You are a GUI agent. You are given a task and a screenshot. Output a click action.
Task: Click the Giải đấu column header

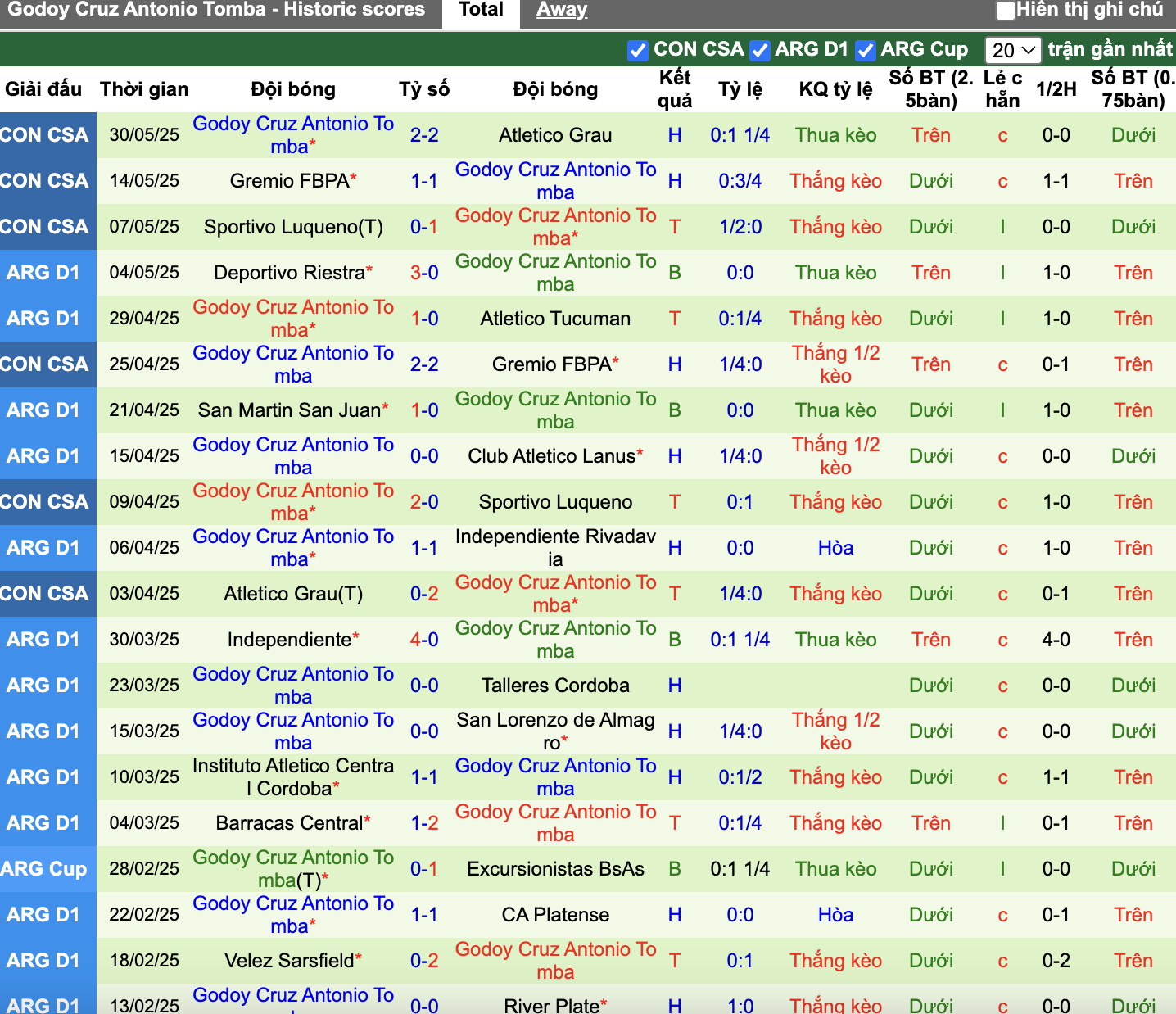click(43, 89)
